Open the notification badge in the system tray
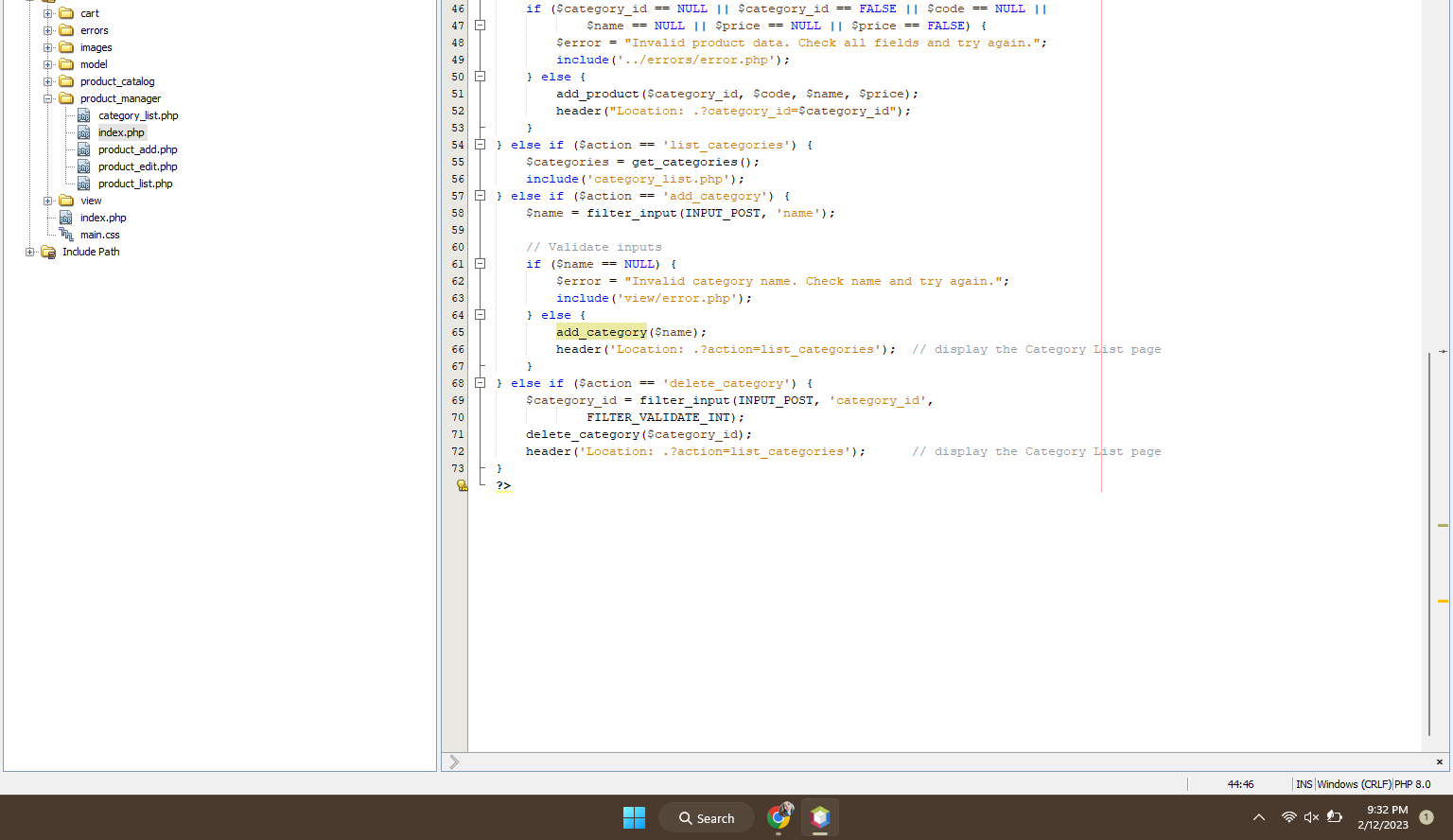Screen dimensions: 1453x840 1427,817
